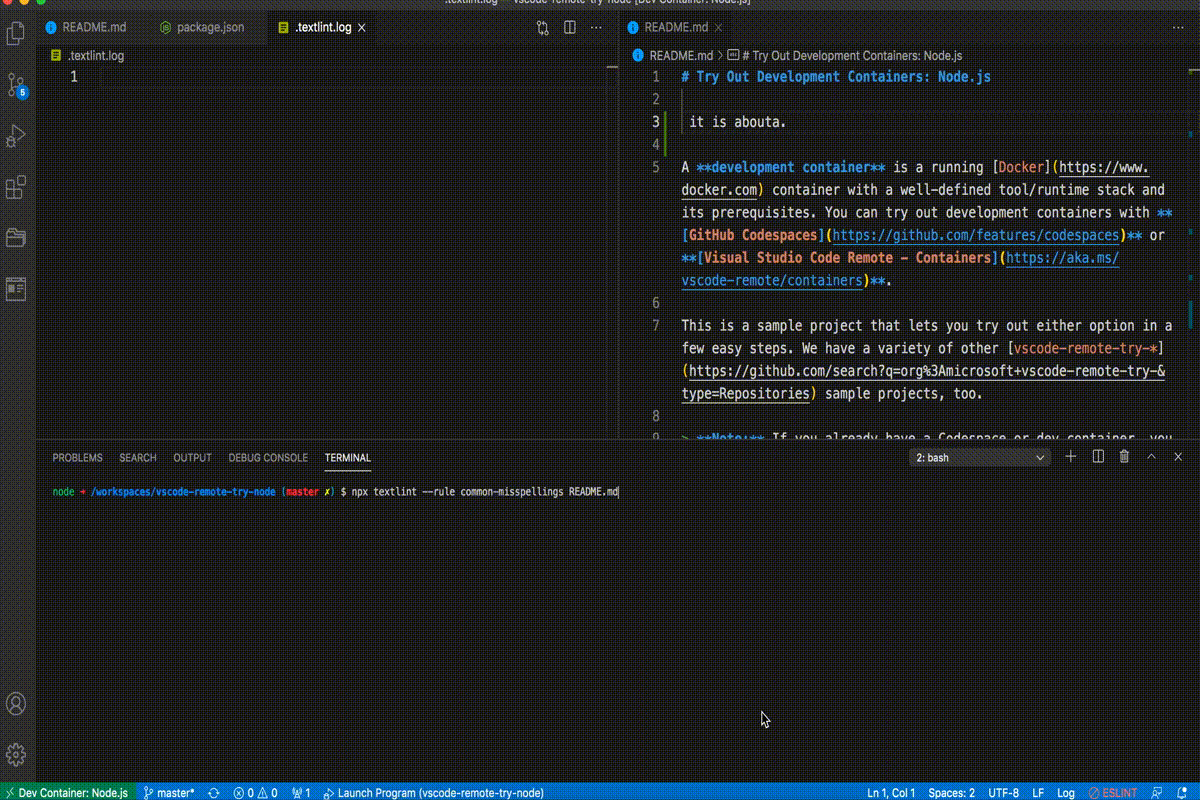
Task: Click the master* branch in status bar
Action: tap(168, 792)
